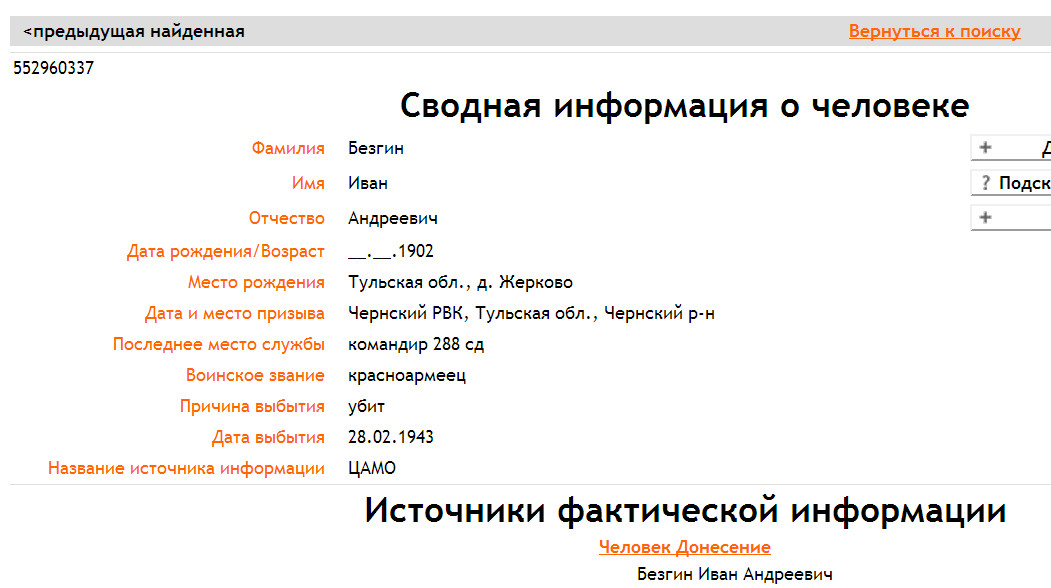This screenshot has height=588, width=1051.
Task: Select the last service place командир 288 сд
Action: coord(416,345)
